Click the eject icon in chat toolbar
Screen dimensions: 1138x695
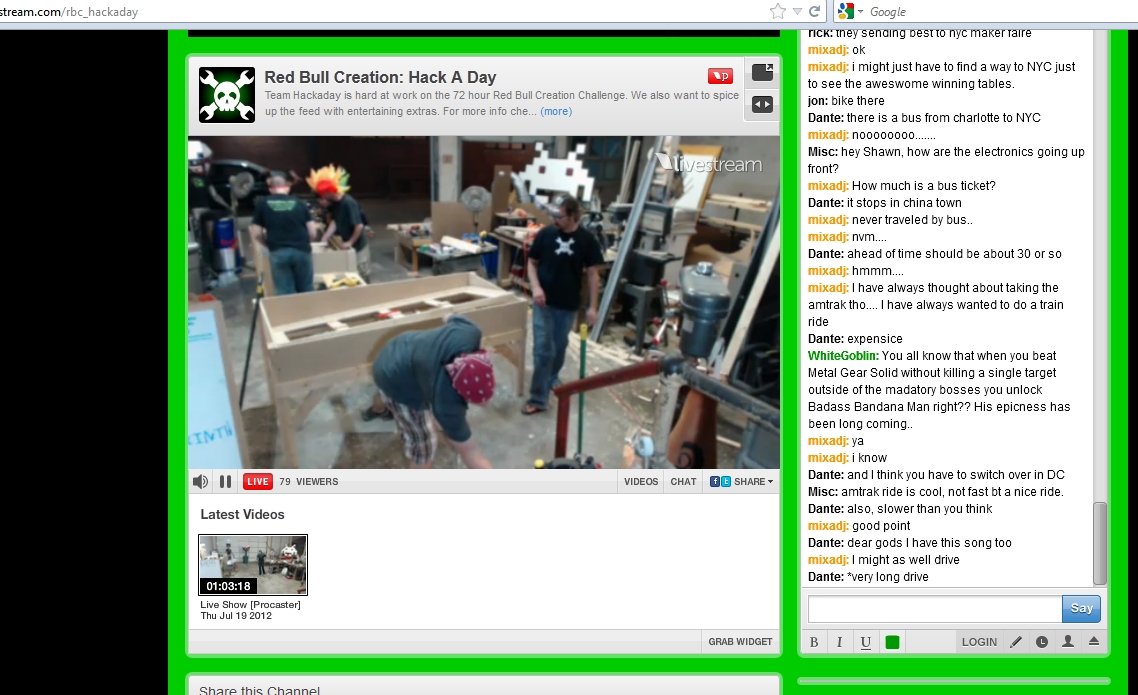pyautogui.click(x=1094, y=642)
